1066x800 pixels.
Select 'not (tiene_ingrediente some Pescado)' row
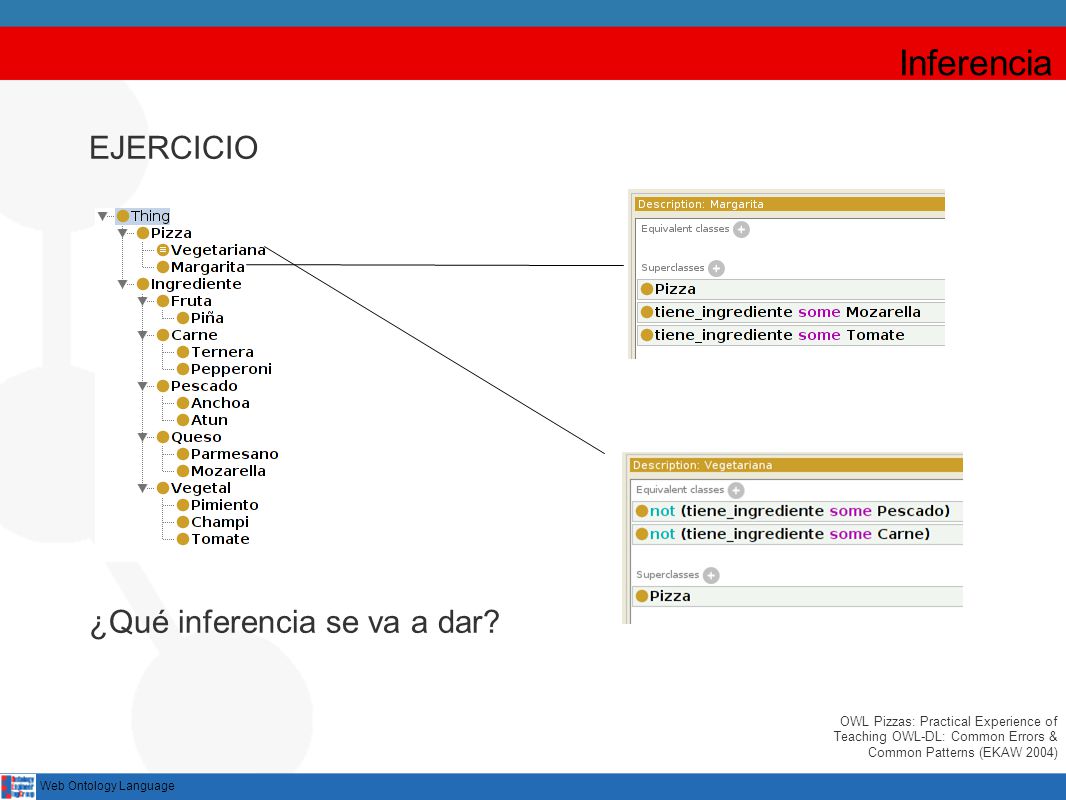(x=797, y=511)
